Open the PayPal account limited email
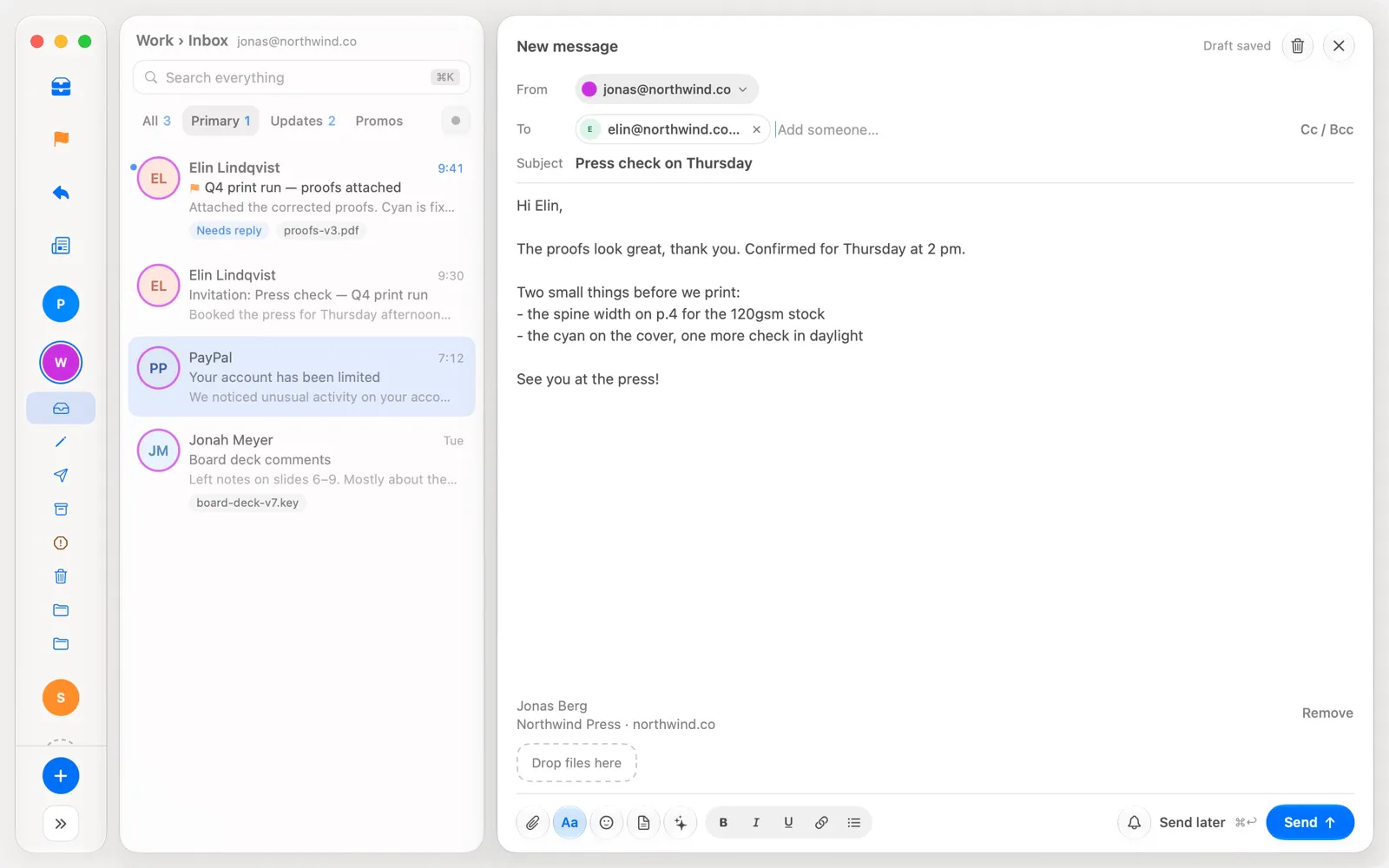This screenshot has height=868, width=1389. tap(301, 377)
